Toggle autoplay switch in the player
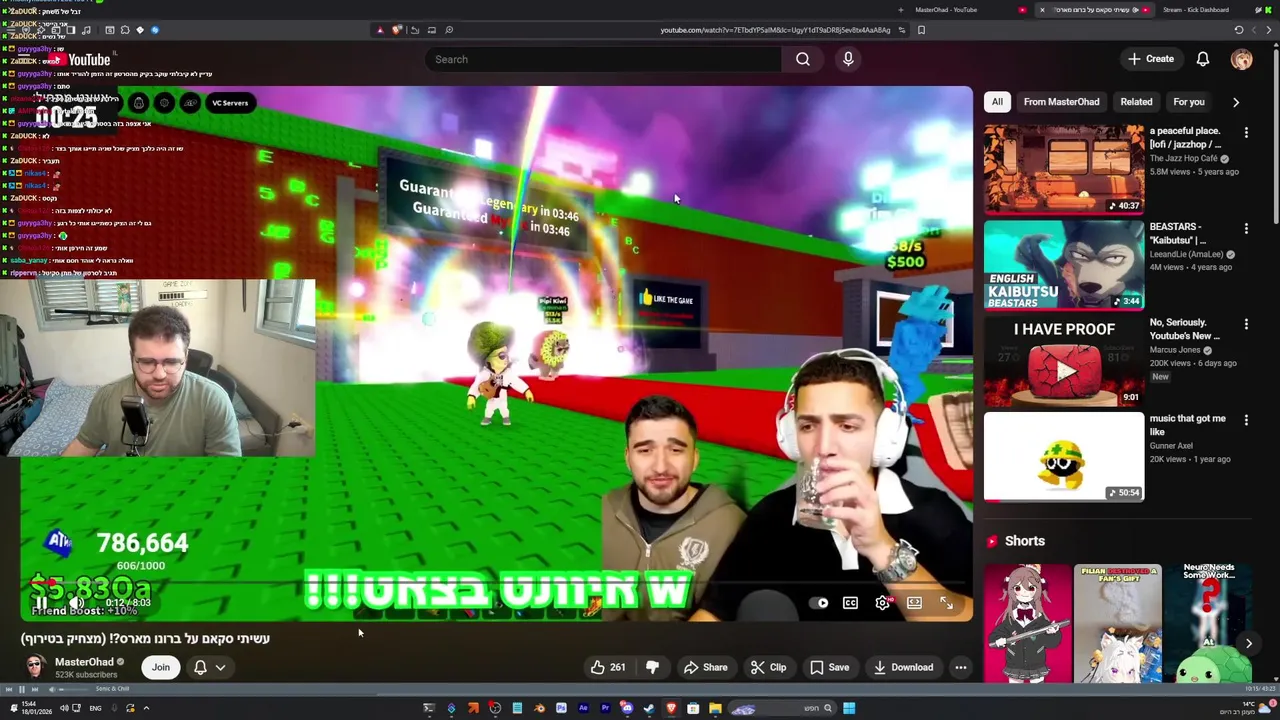The image size is (1280, 720). (819, 603)
